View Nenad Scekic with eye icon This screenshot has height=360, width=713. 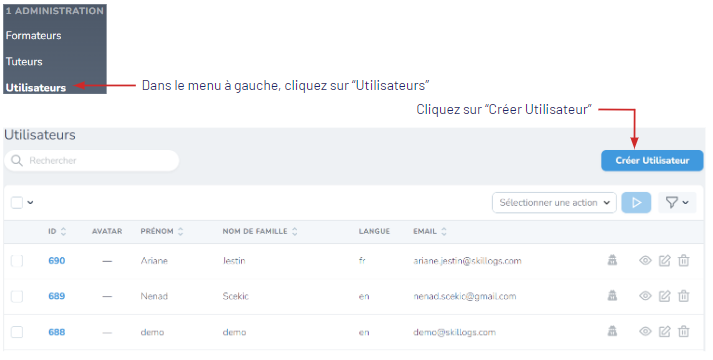[645, 296]
